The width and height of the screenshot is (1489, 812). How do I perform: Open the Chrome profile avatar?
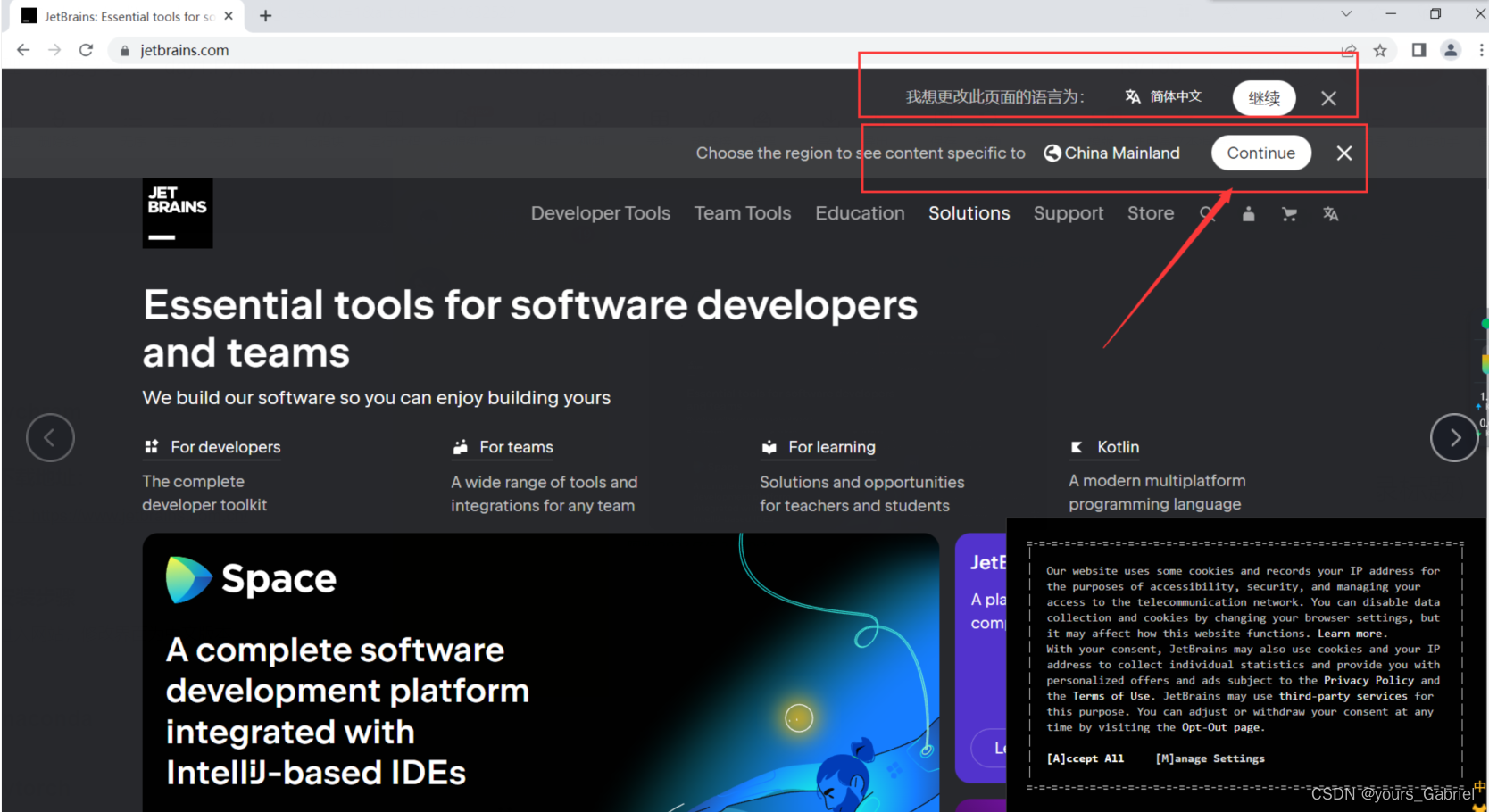tap(1451, 50)
